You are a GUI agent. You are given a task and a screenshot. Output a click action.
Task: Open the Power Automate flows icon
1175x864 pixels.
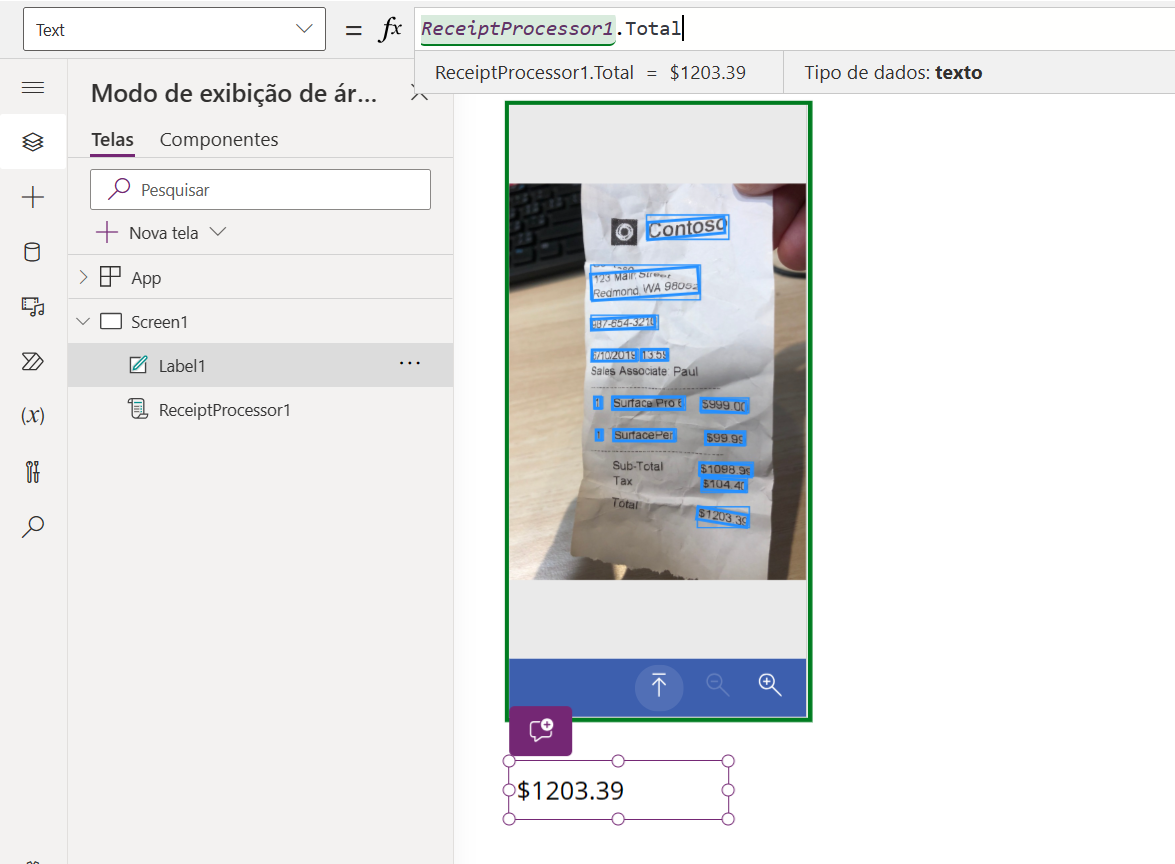pyautogui.click(x=33, y=361)
